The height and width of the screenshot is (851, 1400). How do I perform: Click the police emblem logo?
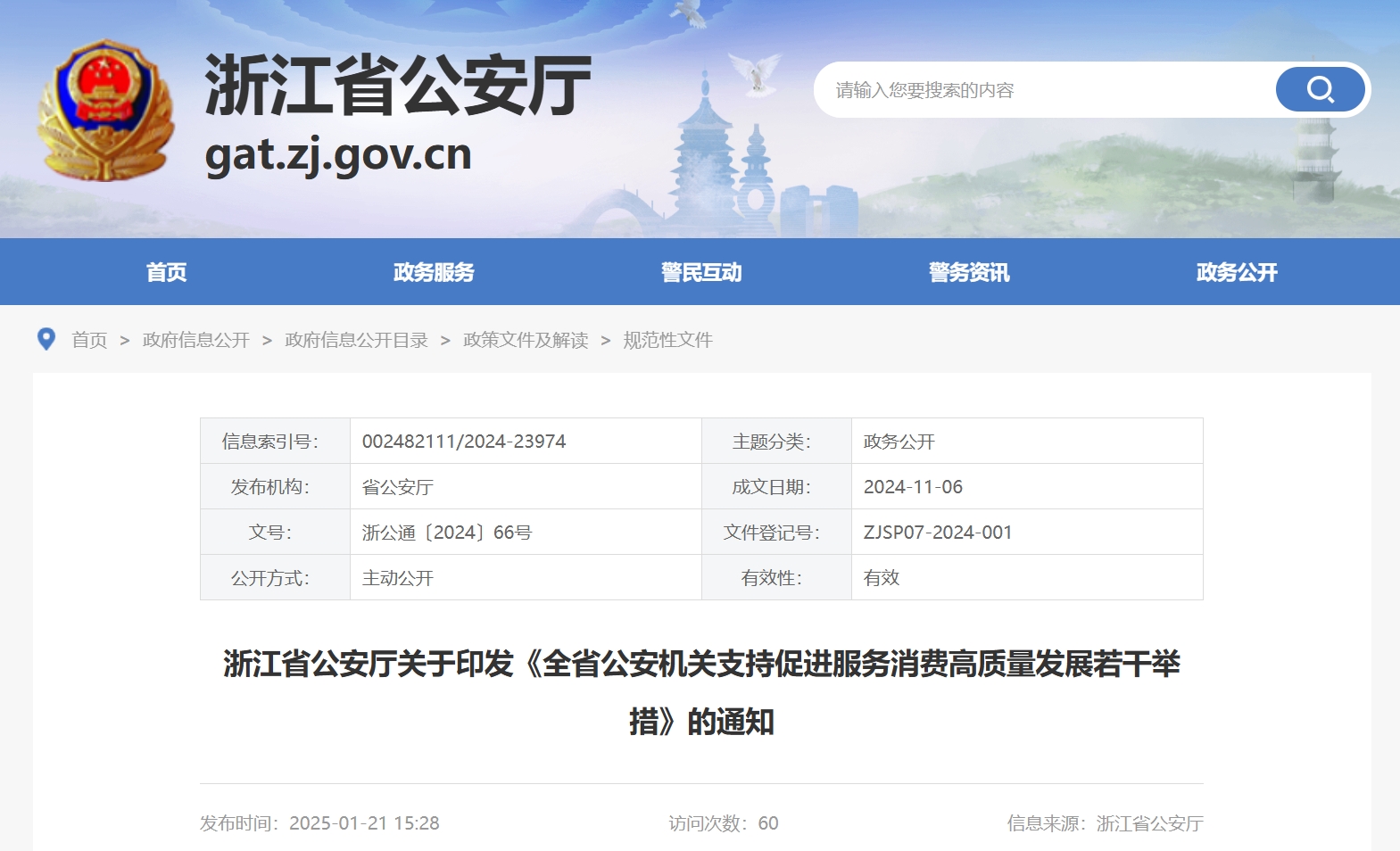(105, 111)
